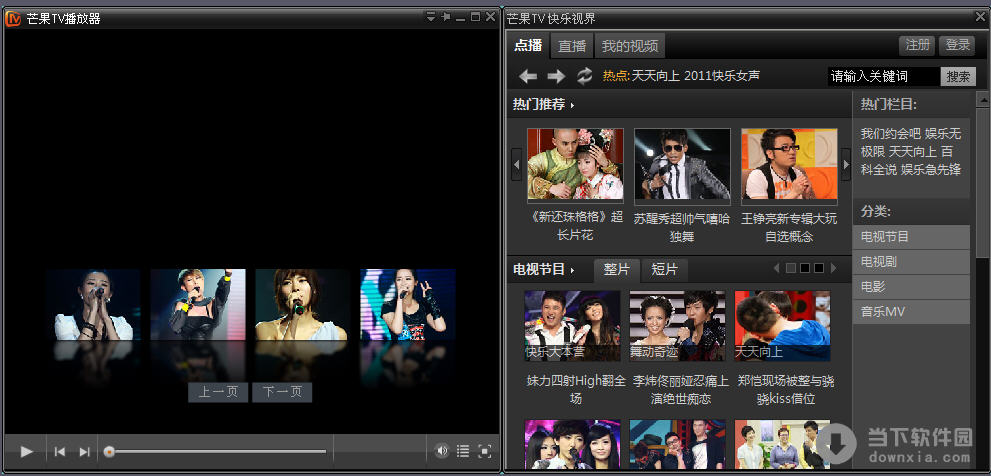Click the 上一页 button
This screenshot has width=991, height=476.
click(x=218, y=392)
